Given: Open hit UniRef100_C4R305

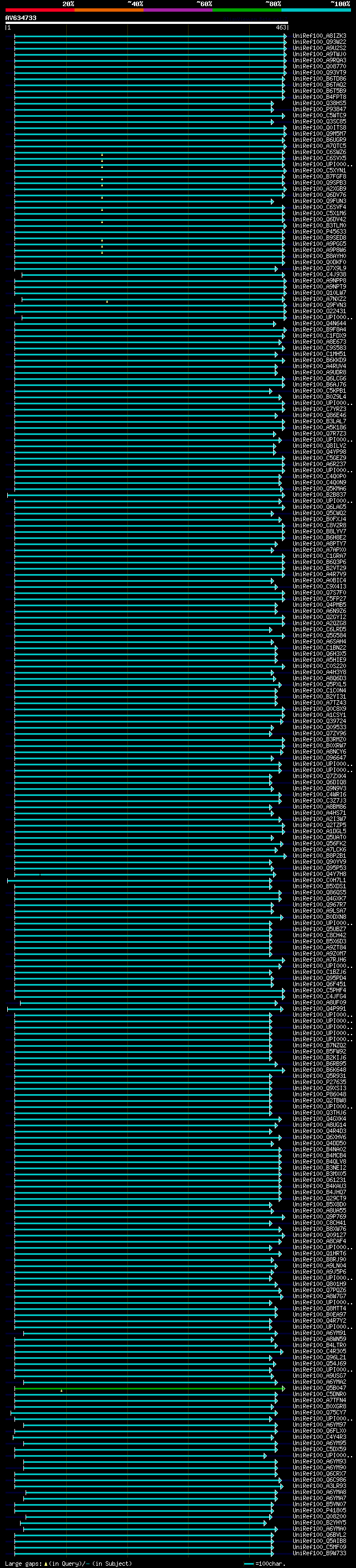Looking at the screenshot, I should tap(319, 1351).
